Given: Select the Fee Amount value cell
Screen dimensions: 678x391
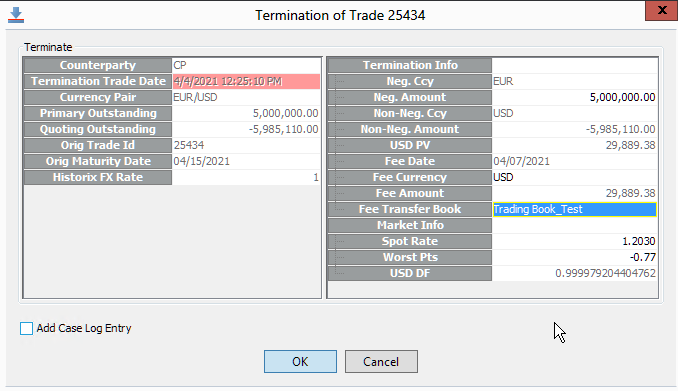Looking at the screenshot, I should 574,193.
